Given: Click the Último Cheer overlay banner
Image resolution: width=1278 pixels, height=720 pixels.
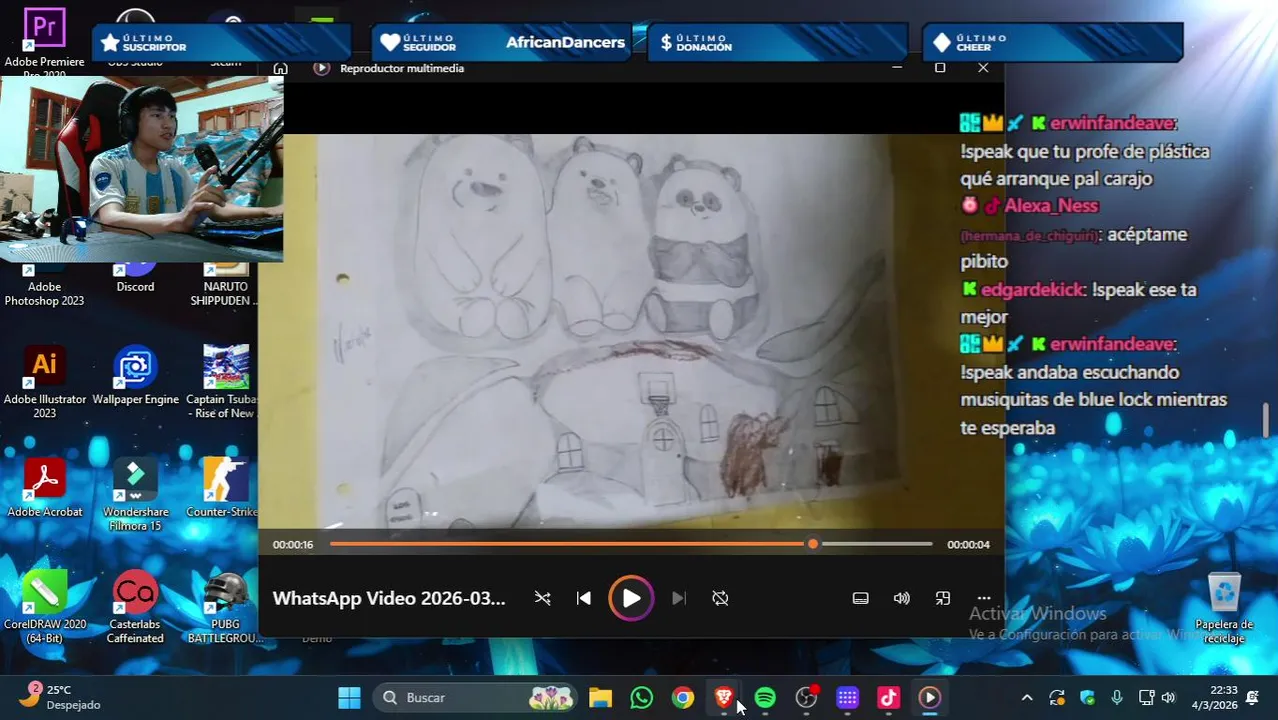Looking at the screenshot, I should tap(1052, 42).
